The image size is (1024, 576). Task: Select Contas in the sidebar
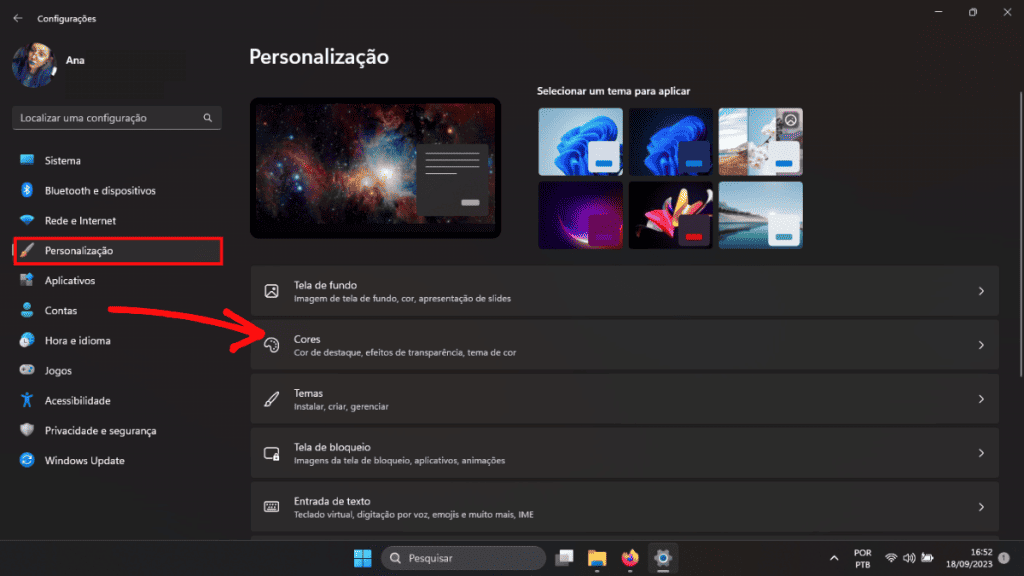click(x=118, y=310)
